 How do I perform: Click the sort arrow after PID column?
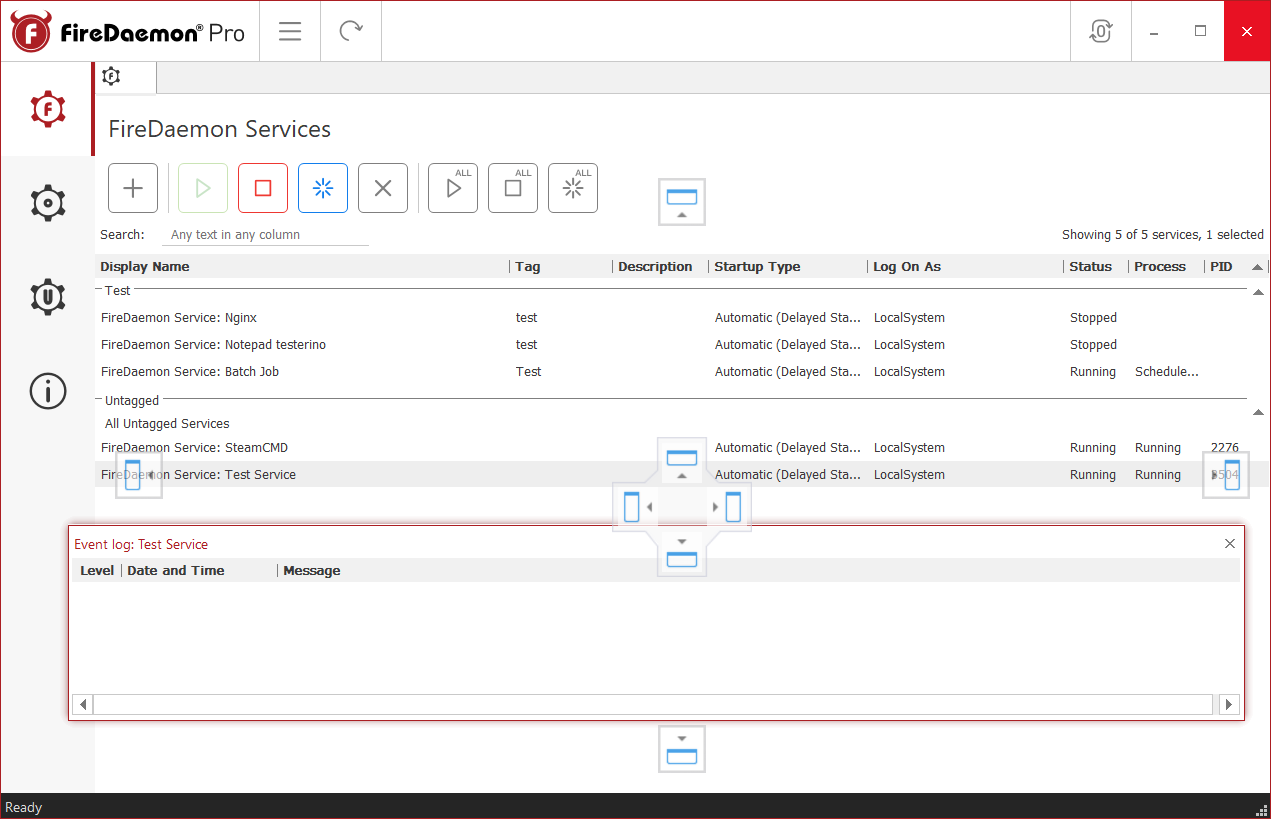coord(1257,267)
